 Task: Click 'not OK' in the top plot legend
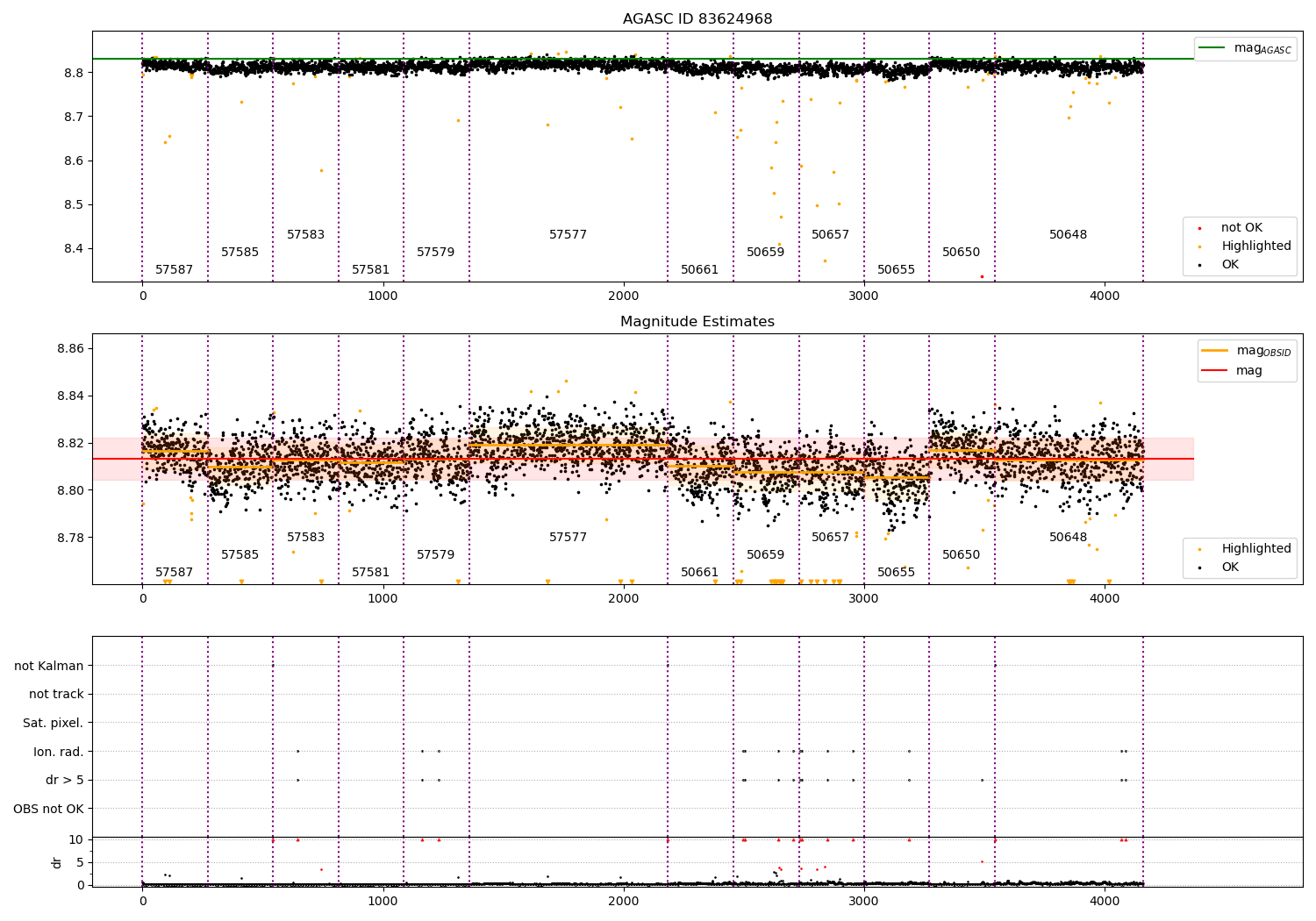click(x=1241, y=228)
